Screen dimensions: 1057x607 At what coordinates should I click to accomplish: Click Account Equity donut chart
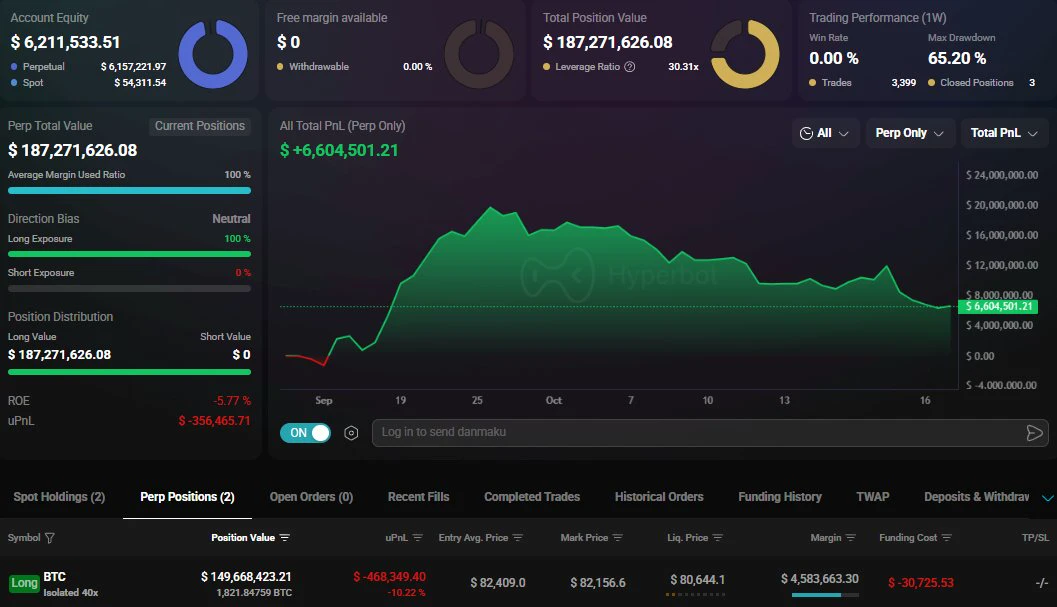213,54
